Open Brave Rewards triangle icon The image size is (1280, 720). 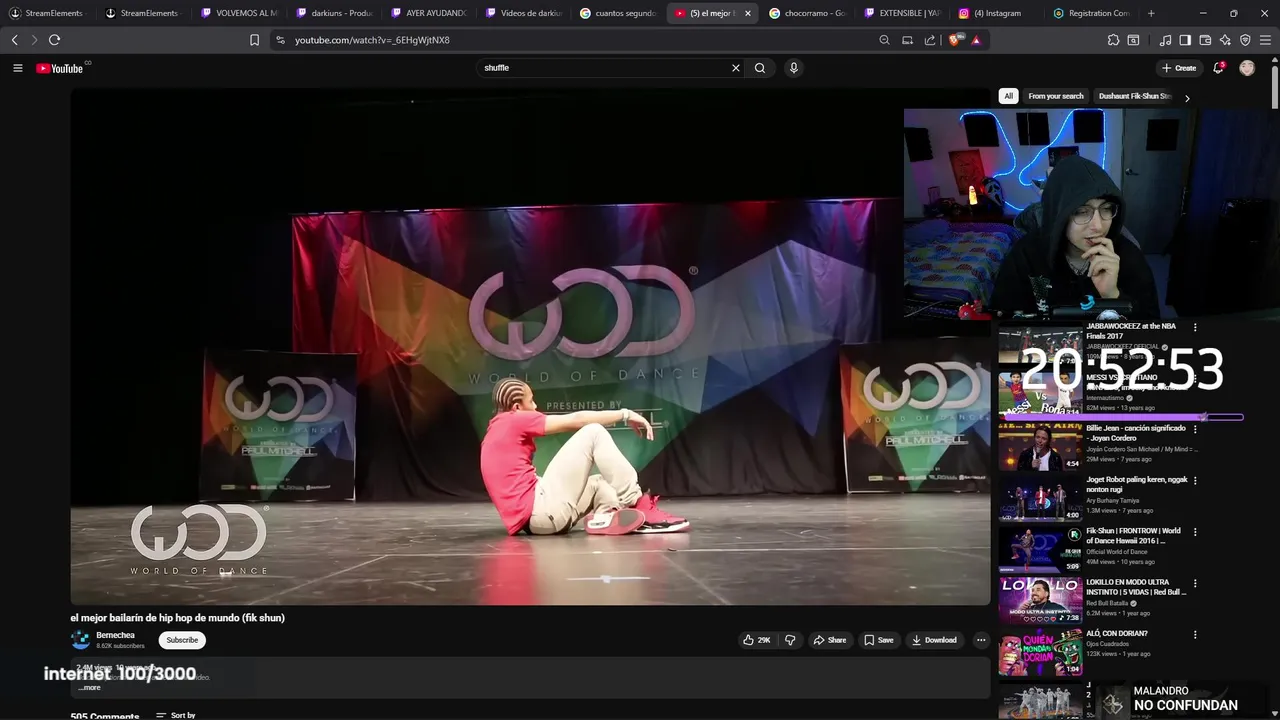[x=976, y=40]
